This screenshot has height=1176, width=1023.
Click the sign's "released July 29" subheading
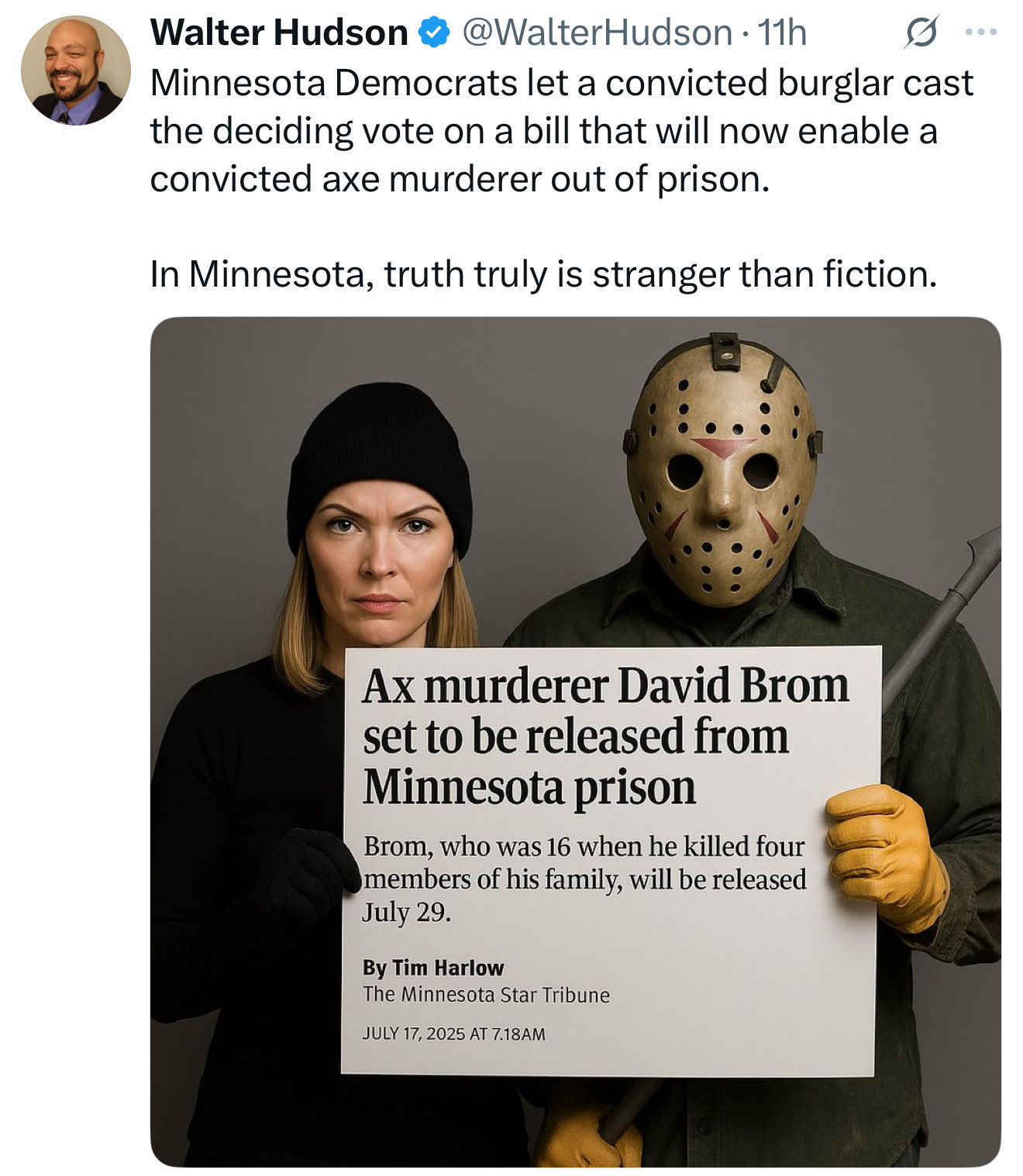[584, 879]
